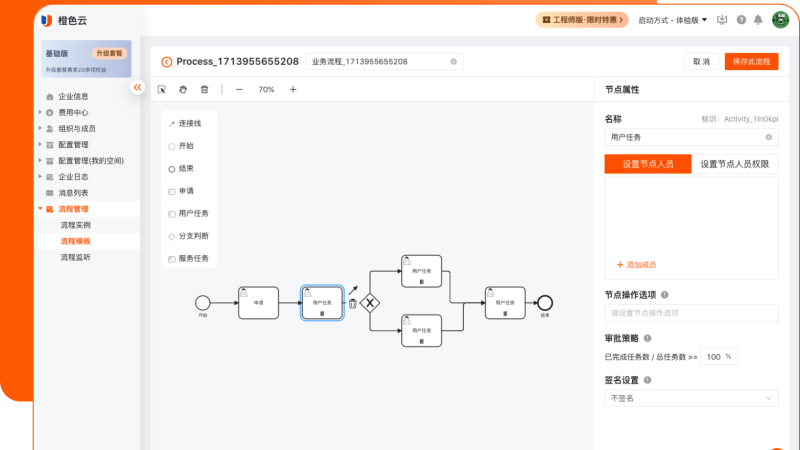This screenshot has width=800, height=450.
Task: Click the 保存此流程 button
Action: tap(752, 62)
